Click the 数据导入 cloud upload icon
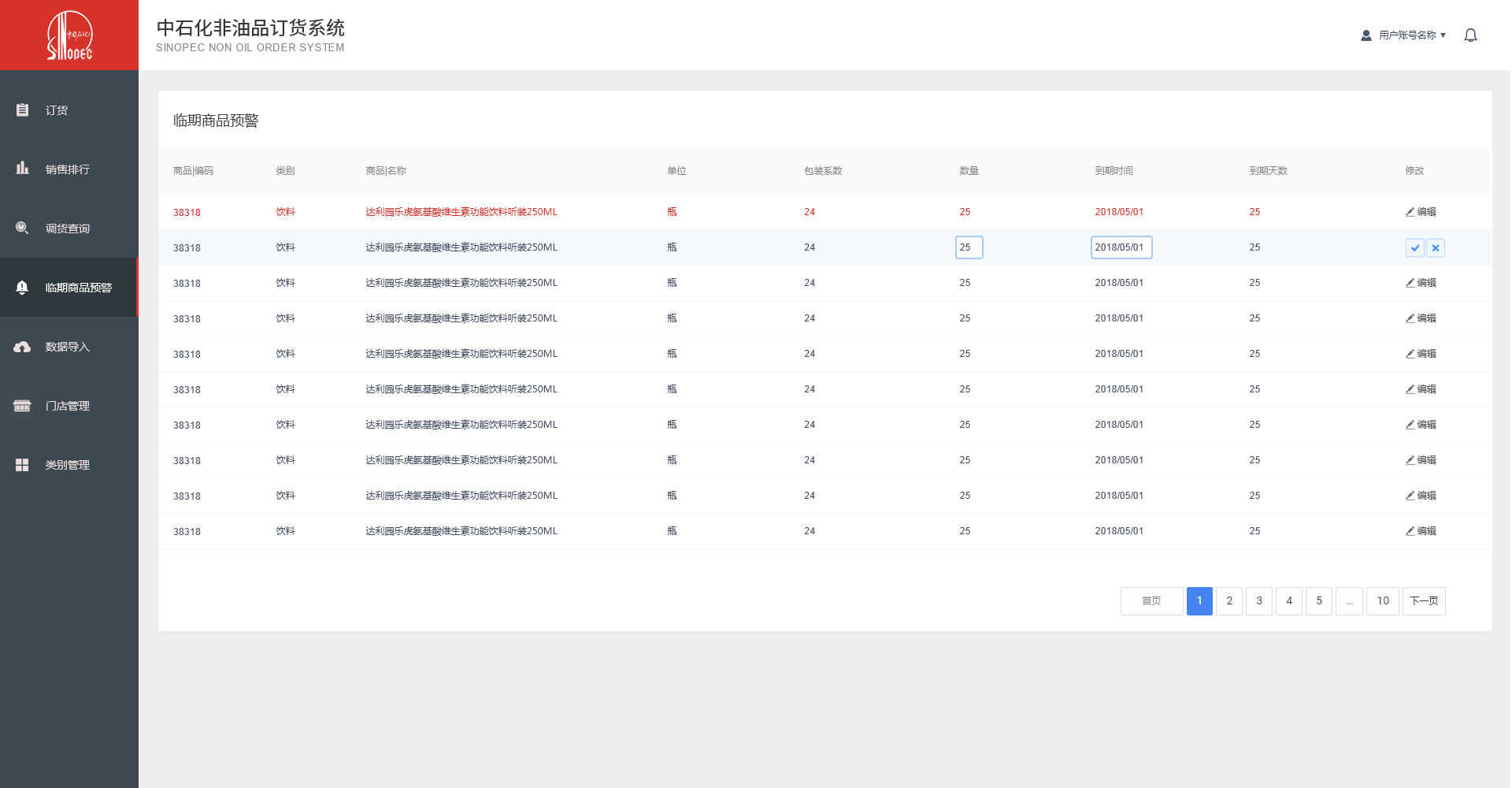1512x788 pixels. click(22, 347)
